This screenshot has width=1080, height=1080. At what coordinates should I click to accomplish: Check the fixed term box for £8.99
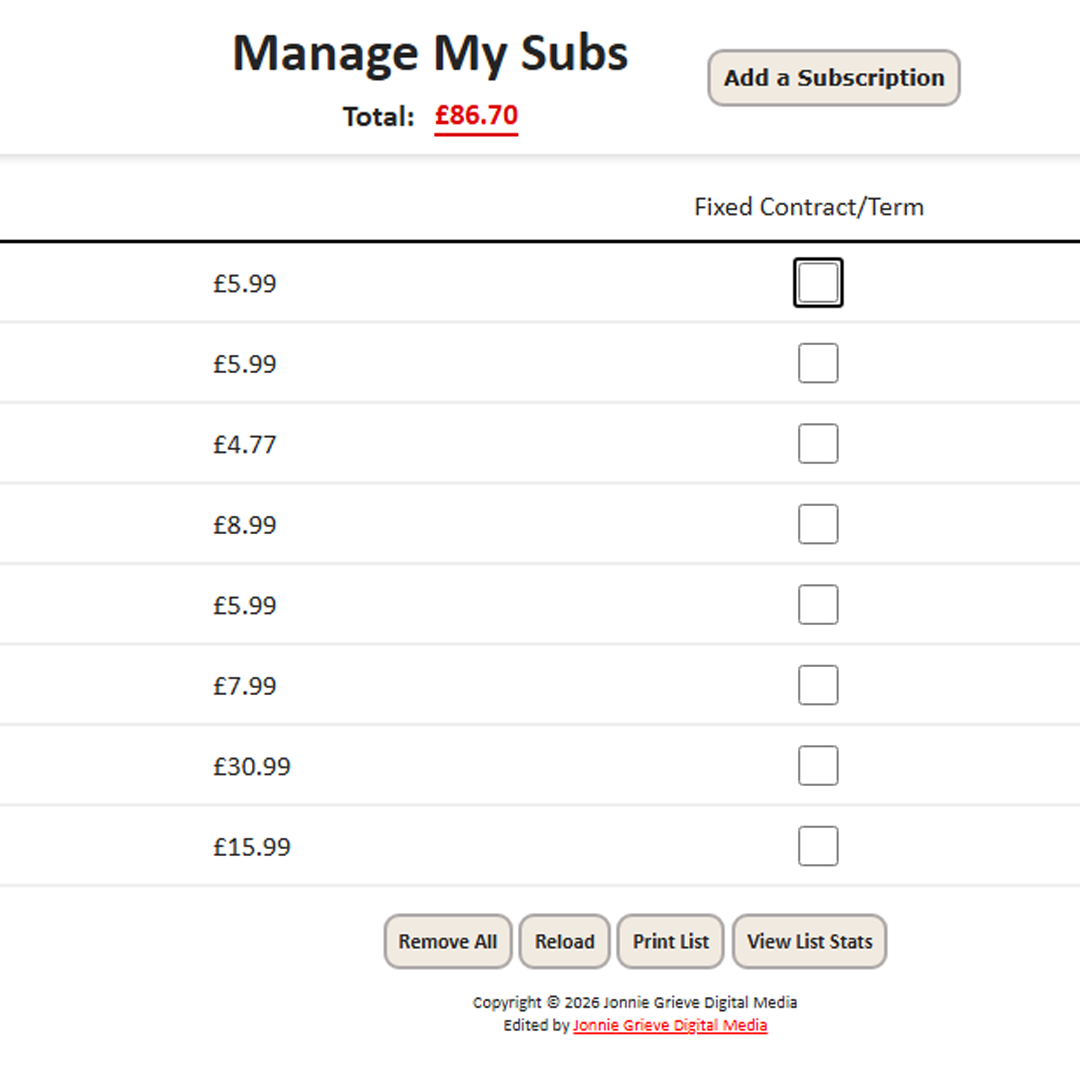click(x=818, y=524)
